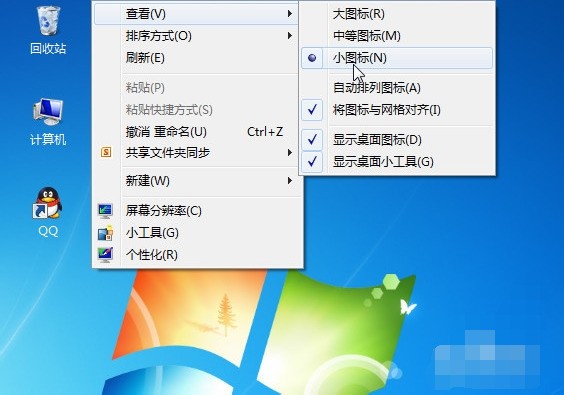Choose 中等图标(M) medium icons option
The height and width of the screenshot is (395, 564).
(x=397, y=36)
